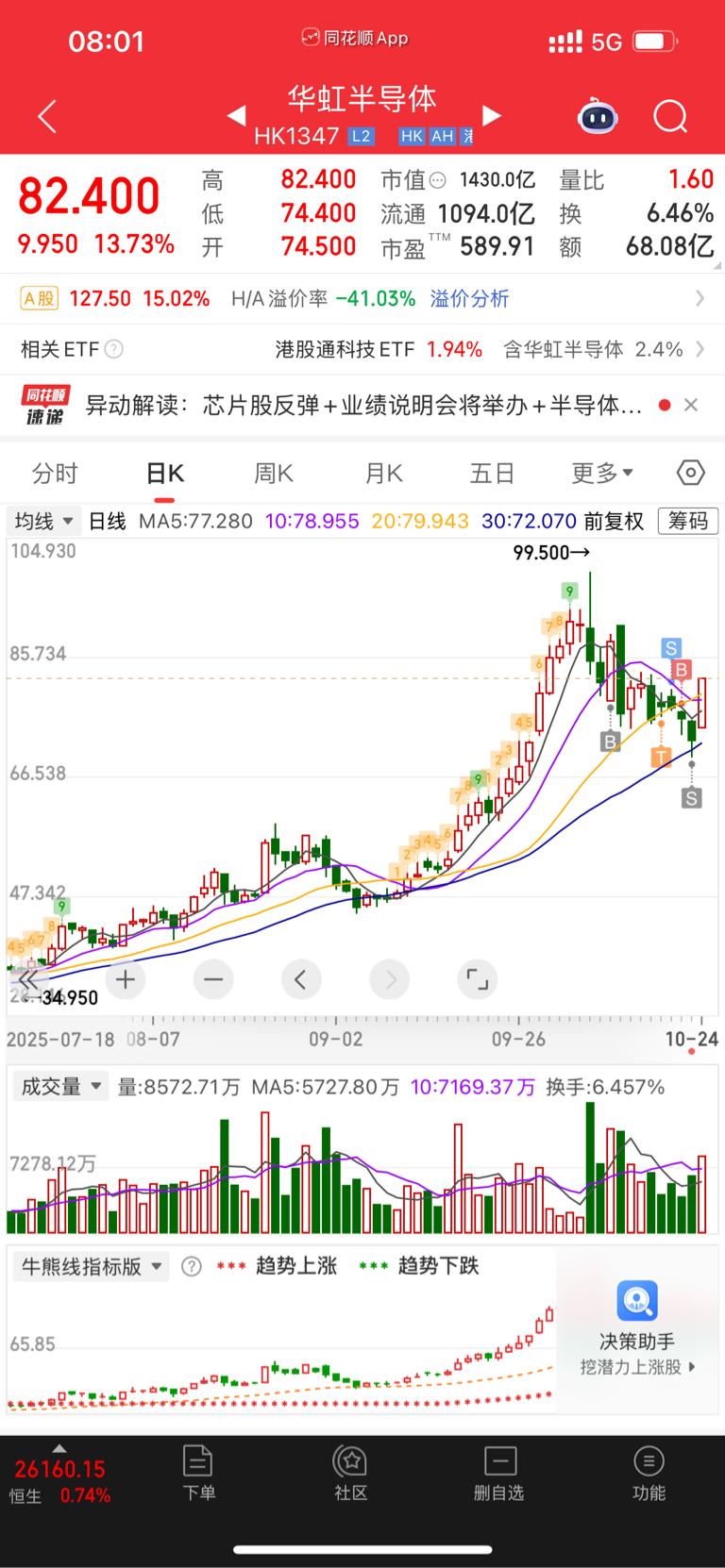Expand the A-share premium row chevron
This screenshot has width=725, height=1568.
(x=700, y=298)
